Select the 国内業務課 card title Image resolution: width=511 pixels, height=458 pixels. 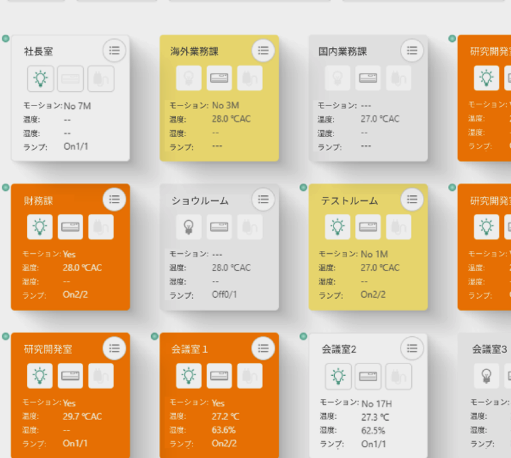(x=343, y=51)
